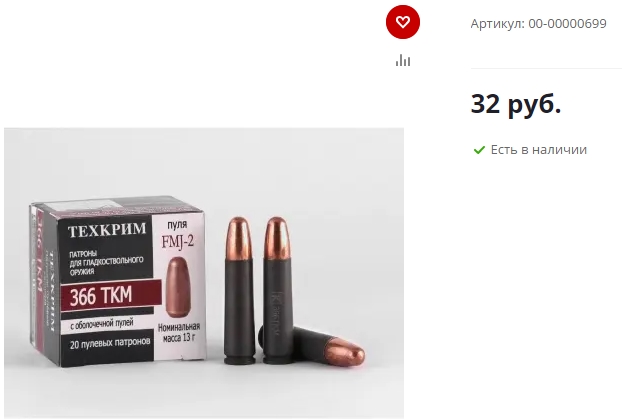Screen dimensions: 622x419
Task: Click the 20 пулевых патронов text on box
Action: tap(110, 343)
